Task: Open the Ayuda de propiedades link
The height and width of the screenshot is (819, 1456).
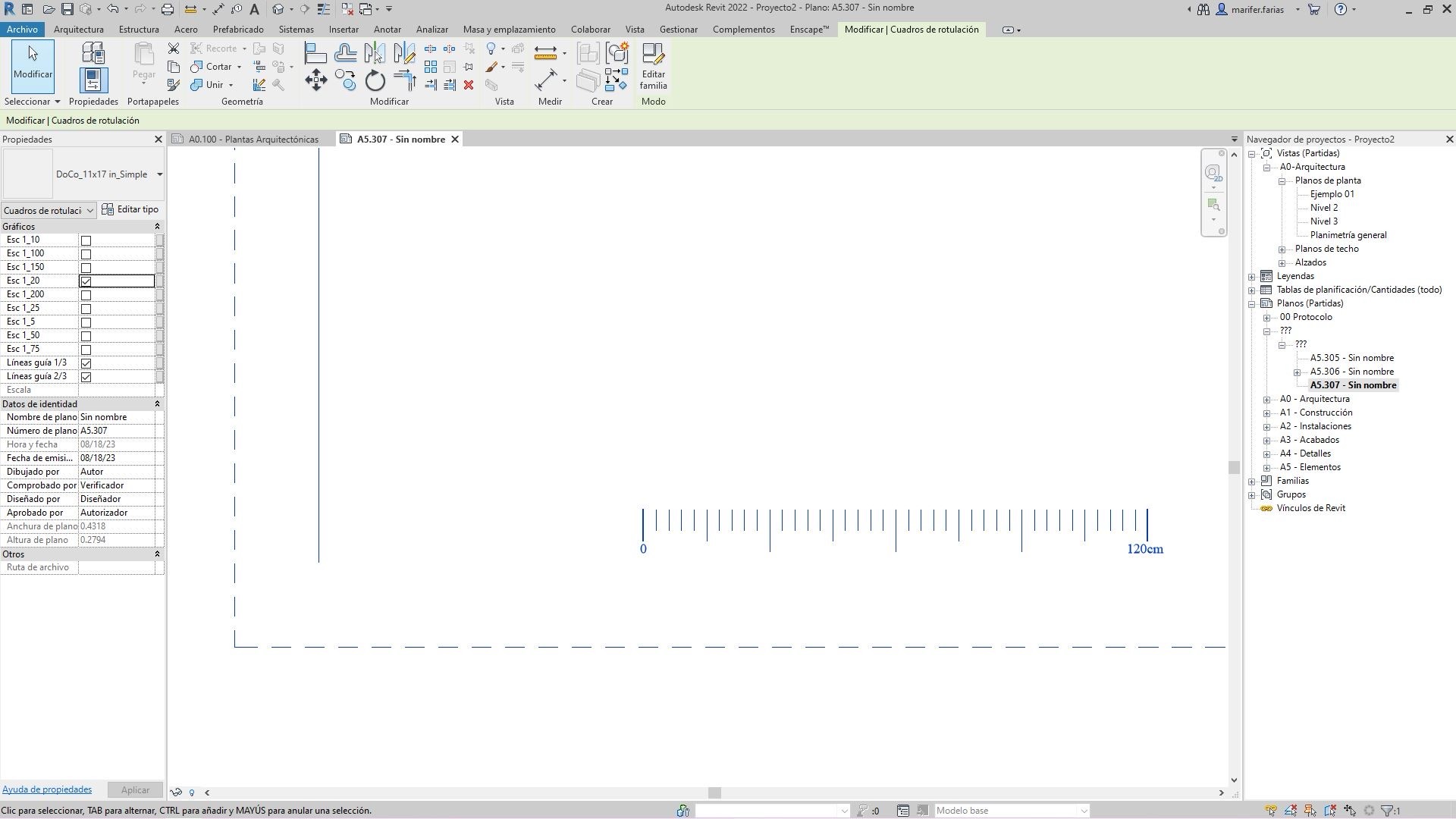Action: [47, 789]
